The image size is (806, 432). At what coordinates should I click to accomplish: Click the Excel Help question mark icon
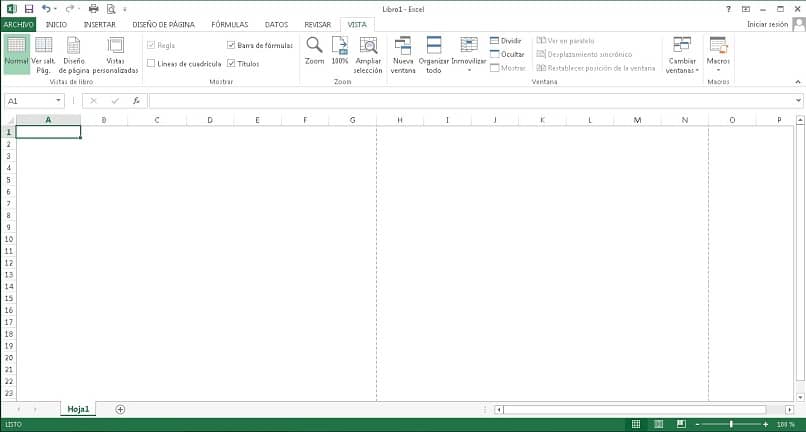click(x=728, y=9)
